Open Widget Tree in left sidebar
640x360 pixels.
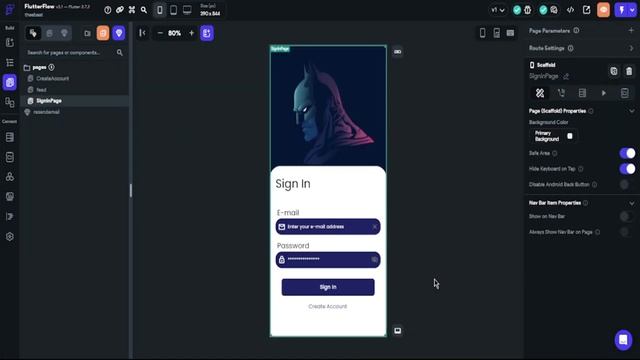point(10,62)
